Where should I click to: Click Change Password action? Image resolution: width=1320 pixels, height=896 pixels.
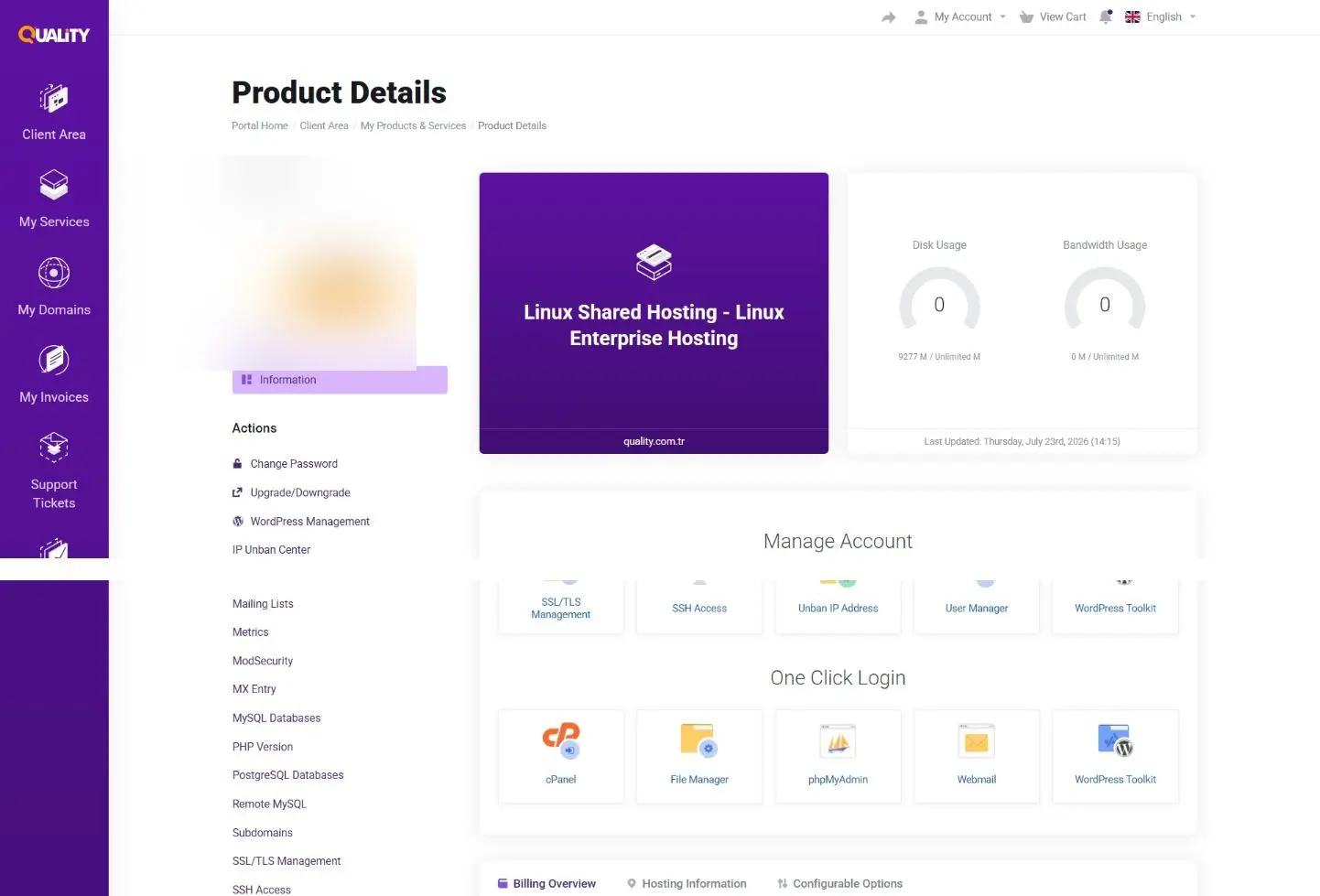pos(294,464)
